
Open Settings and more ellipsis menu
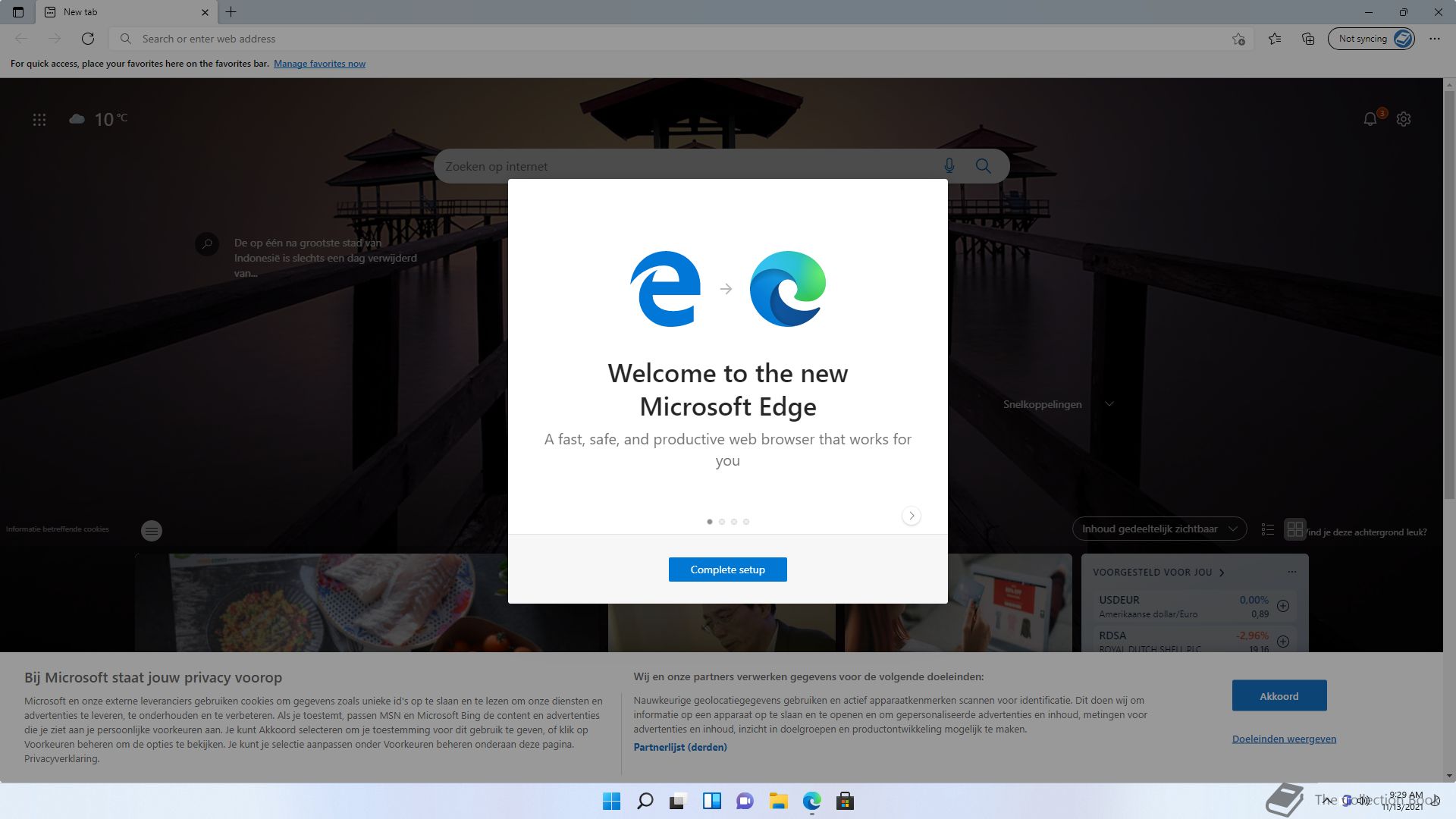(1435, 39)
